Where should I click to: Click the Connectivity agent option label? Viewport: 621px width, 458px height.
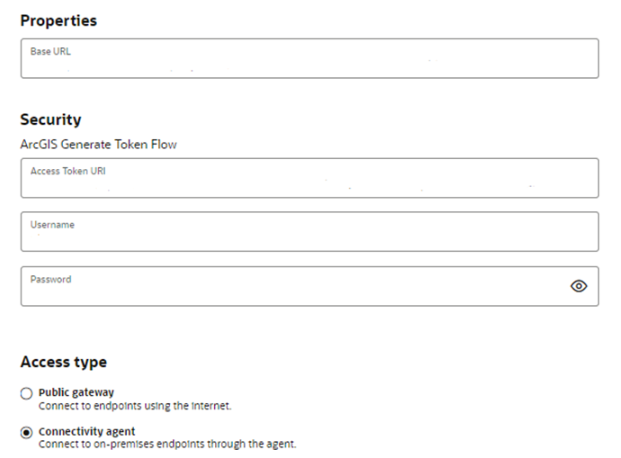click(86, 431)
